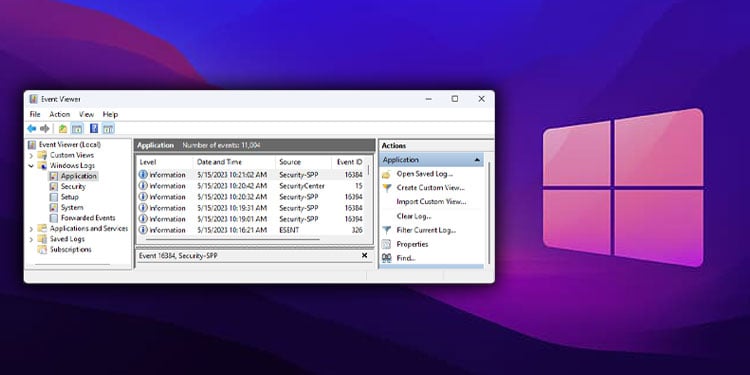Click info icon of ESENT event row
The image size is (750, 375).
tap(143, 230)
